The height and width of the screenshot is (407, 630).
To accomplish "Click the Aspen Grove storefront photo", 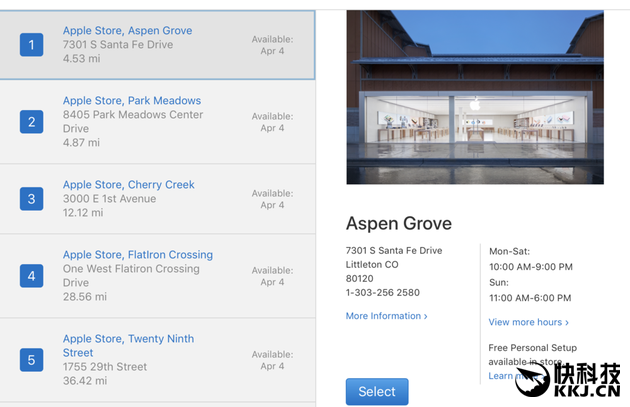I will 475,97.
